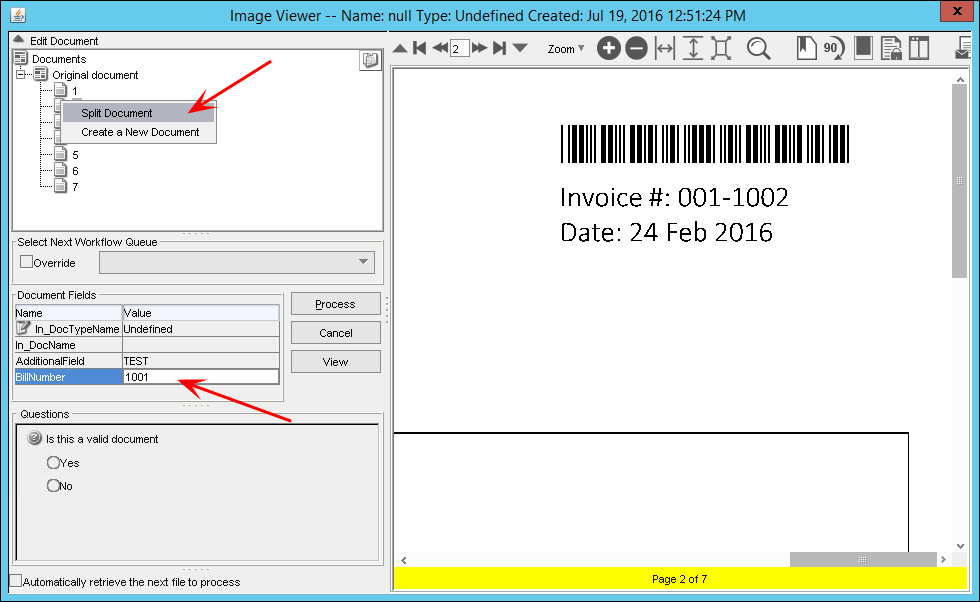Go to the previous page
This screenshot has height=602, width=980.
439,48
